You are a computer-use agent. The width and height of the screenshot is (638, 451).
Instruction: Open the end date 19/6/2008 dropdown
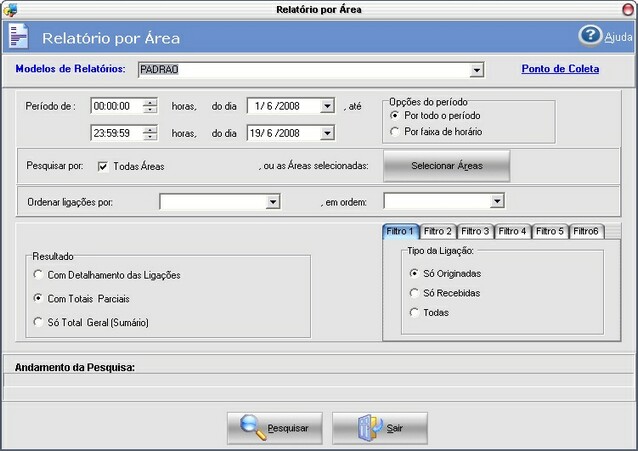pos(327,133)
